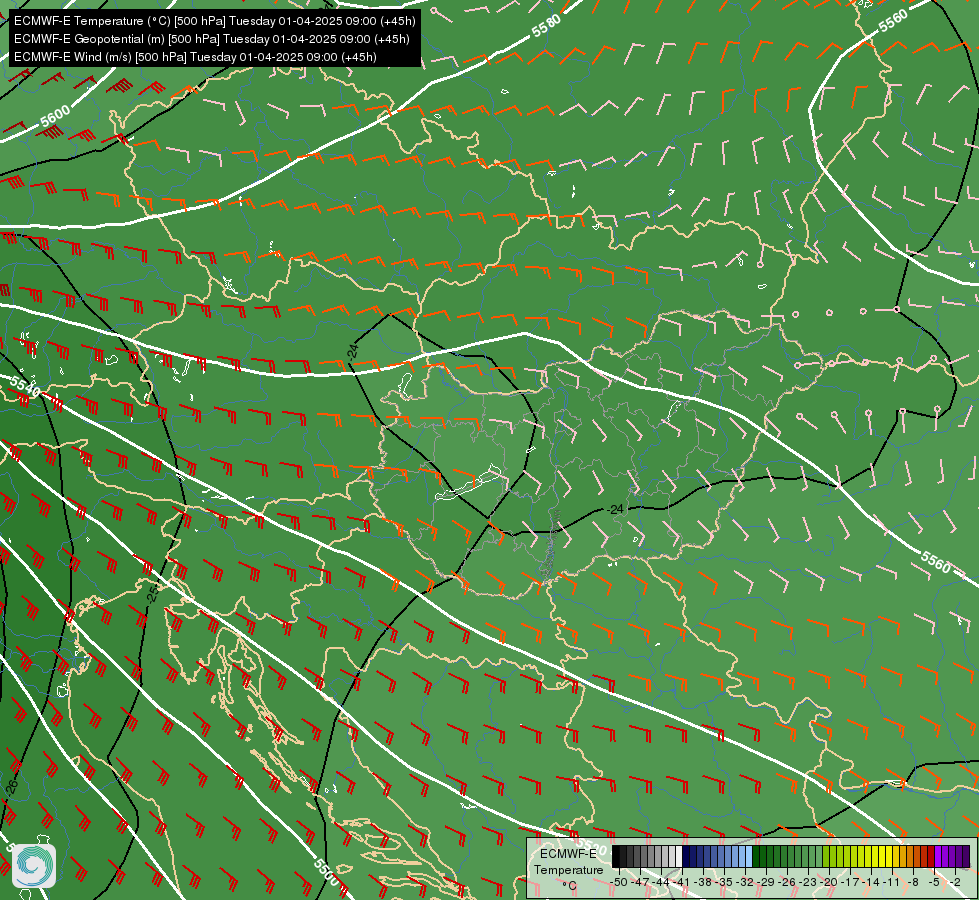Click the -26 isotherm label
Screen dimensions: 979x900
tap(12, 788)
